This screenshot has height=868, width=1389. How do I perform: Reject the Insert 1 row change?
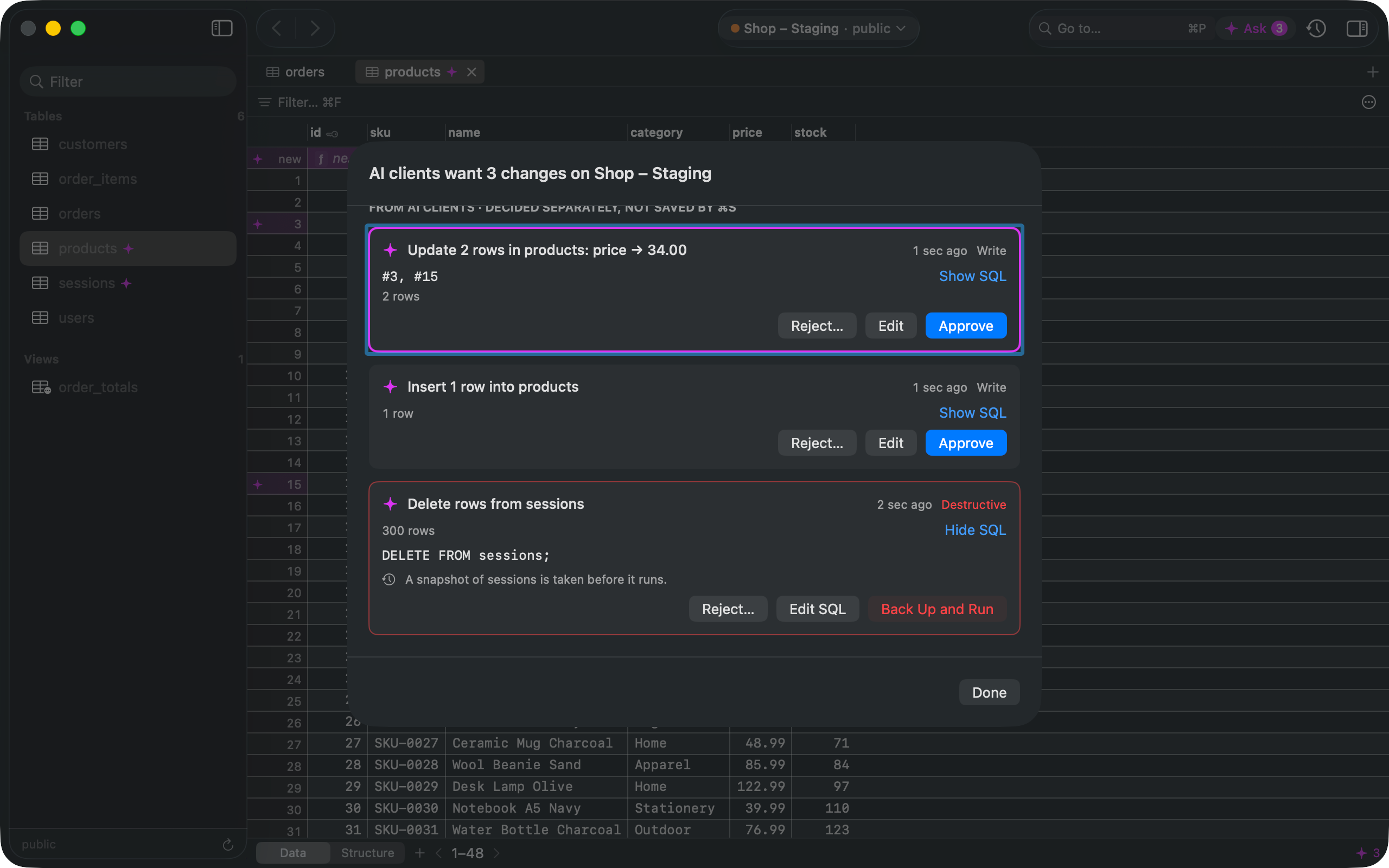(817, 443)
